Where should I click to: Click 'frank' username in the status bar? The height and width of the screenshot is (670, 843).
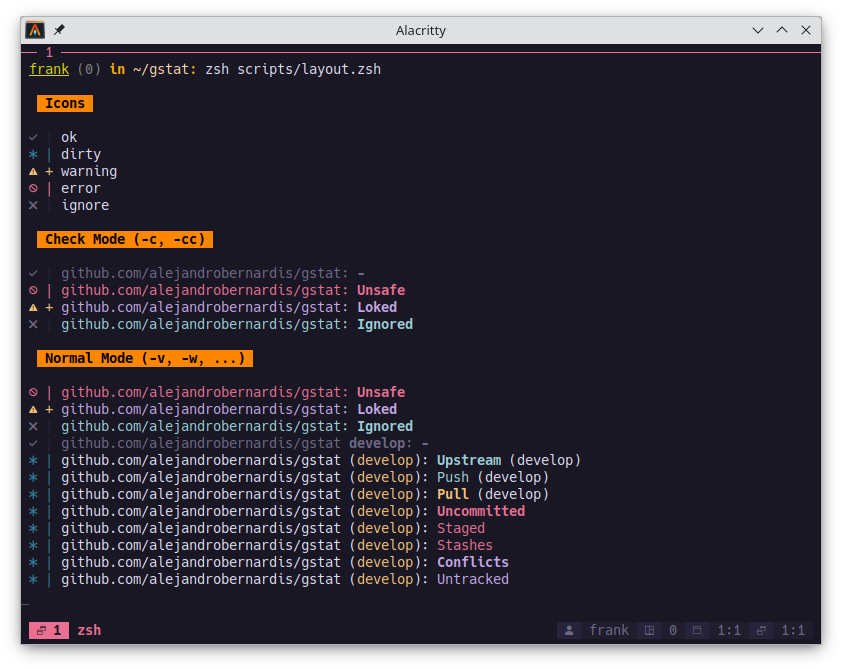click(x=609, y=630)
